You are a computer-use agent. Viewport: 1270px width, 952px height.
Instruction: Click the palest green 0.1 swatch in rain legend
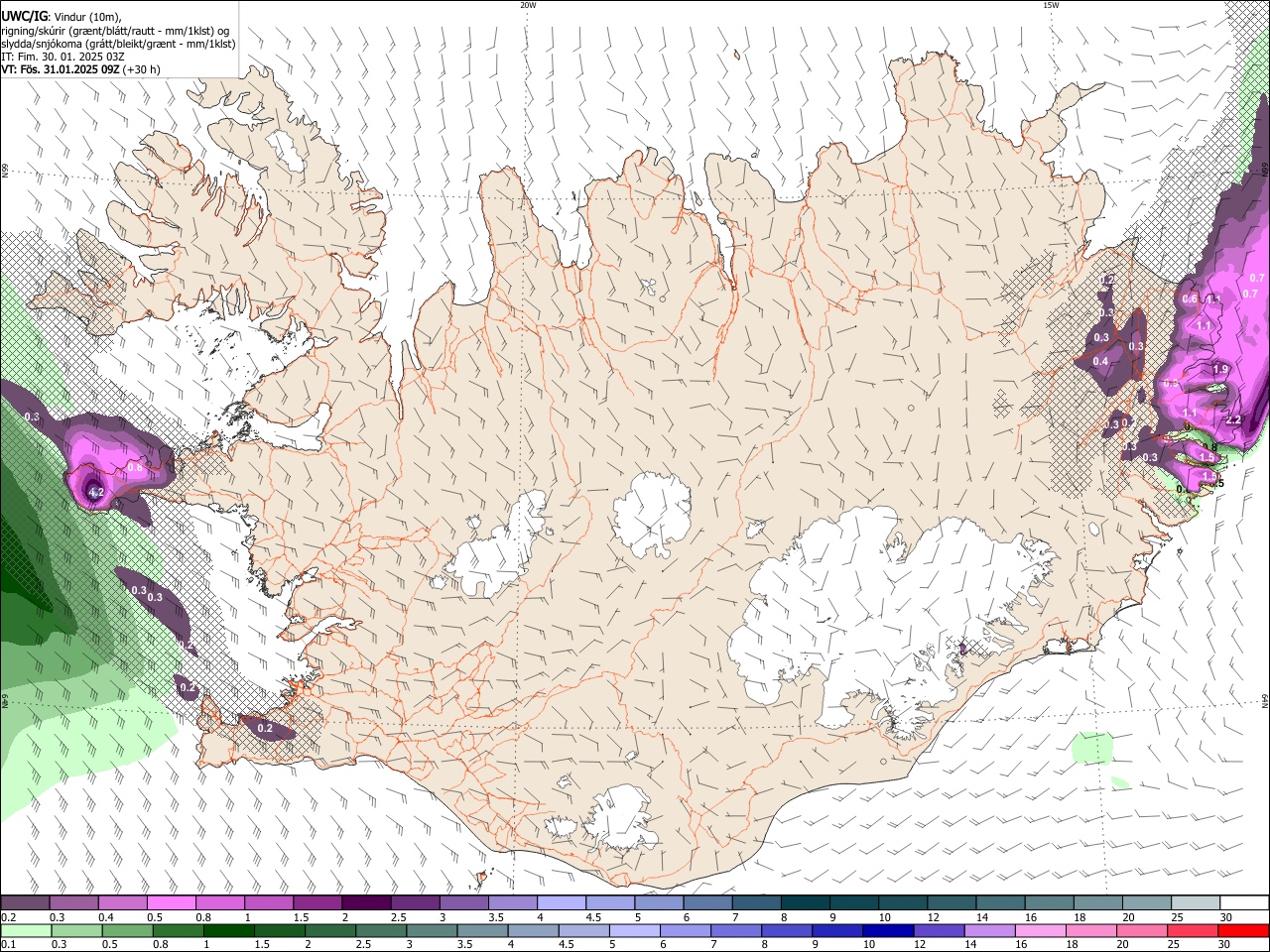tap(25, 930)
